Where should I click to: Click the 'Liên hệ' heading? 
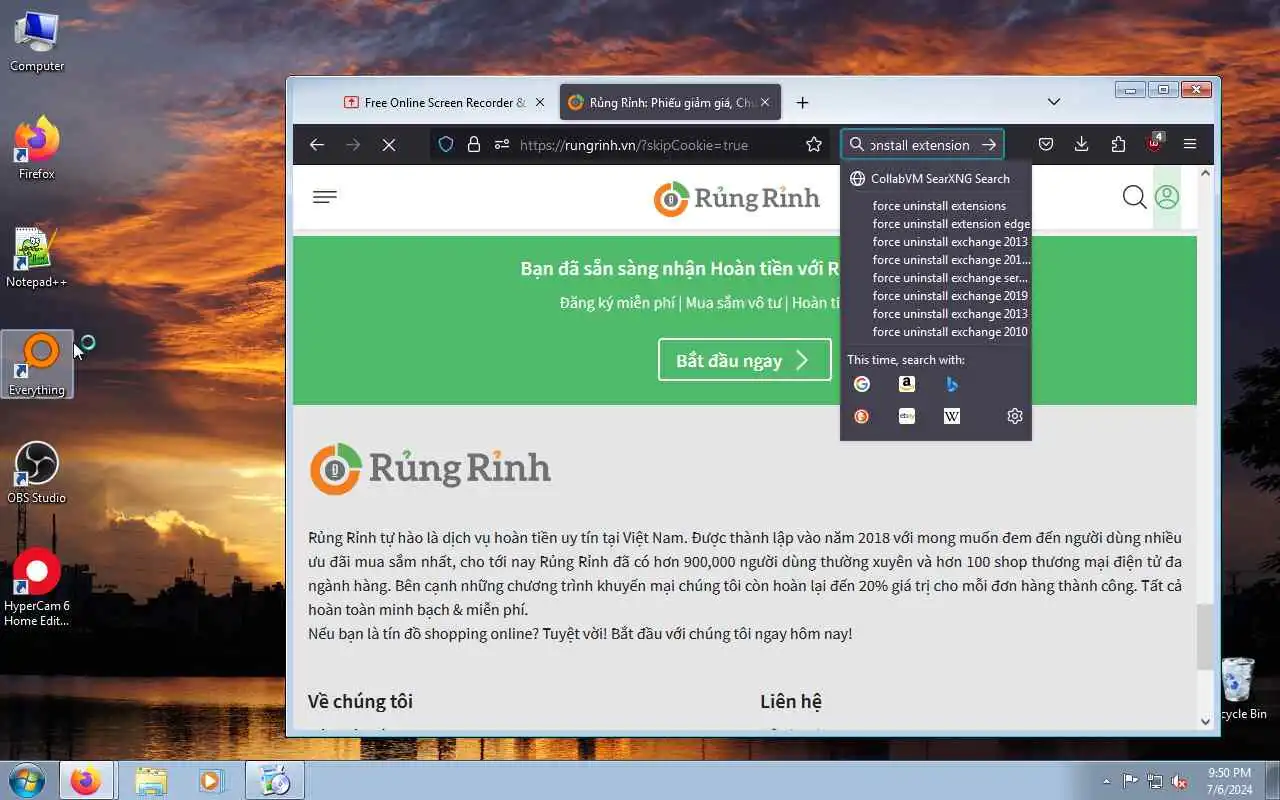pos(791,701)
